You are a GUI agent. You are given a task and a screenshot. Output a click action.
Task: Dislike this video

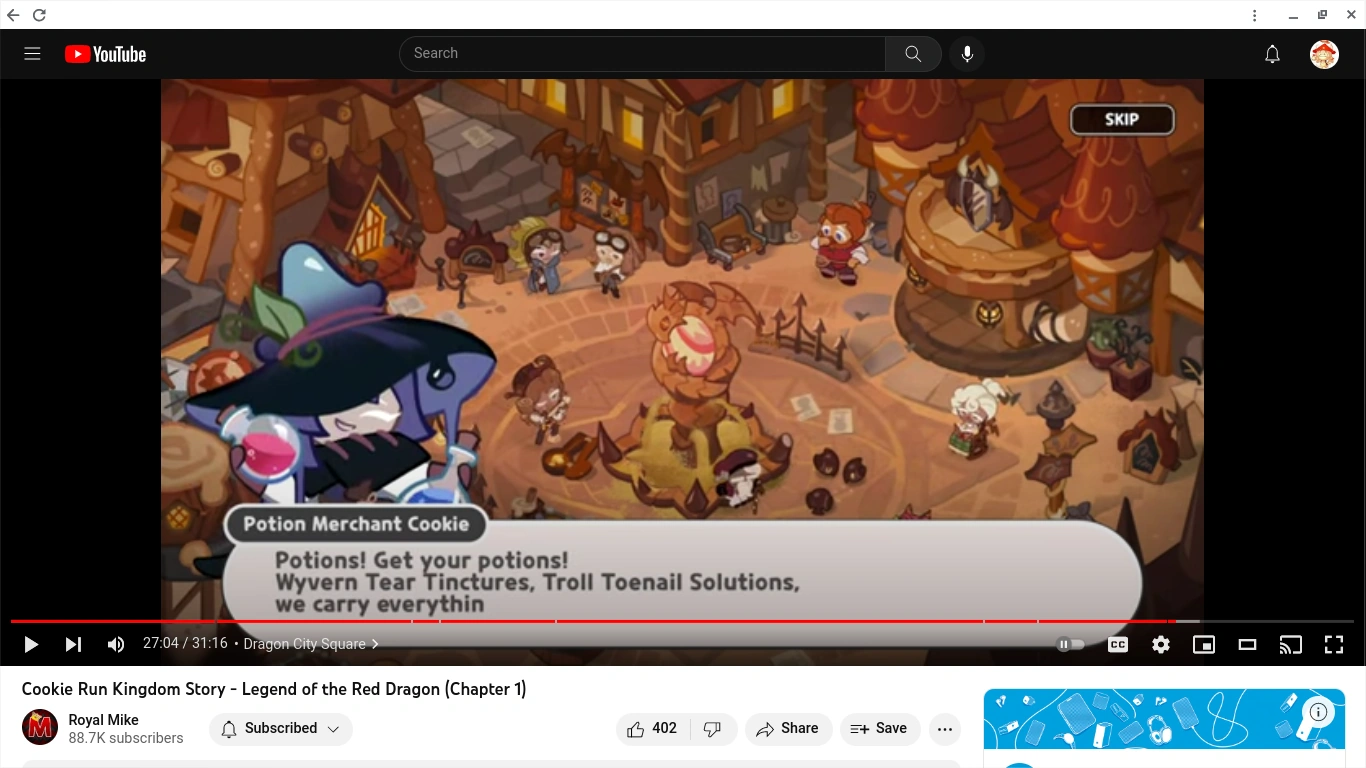pos(713,729)
